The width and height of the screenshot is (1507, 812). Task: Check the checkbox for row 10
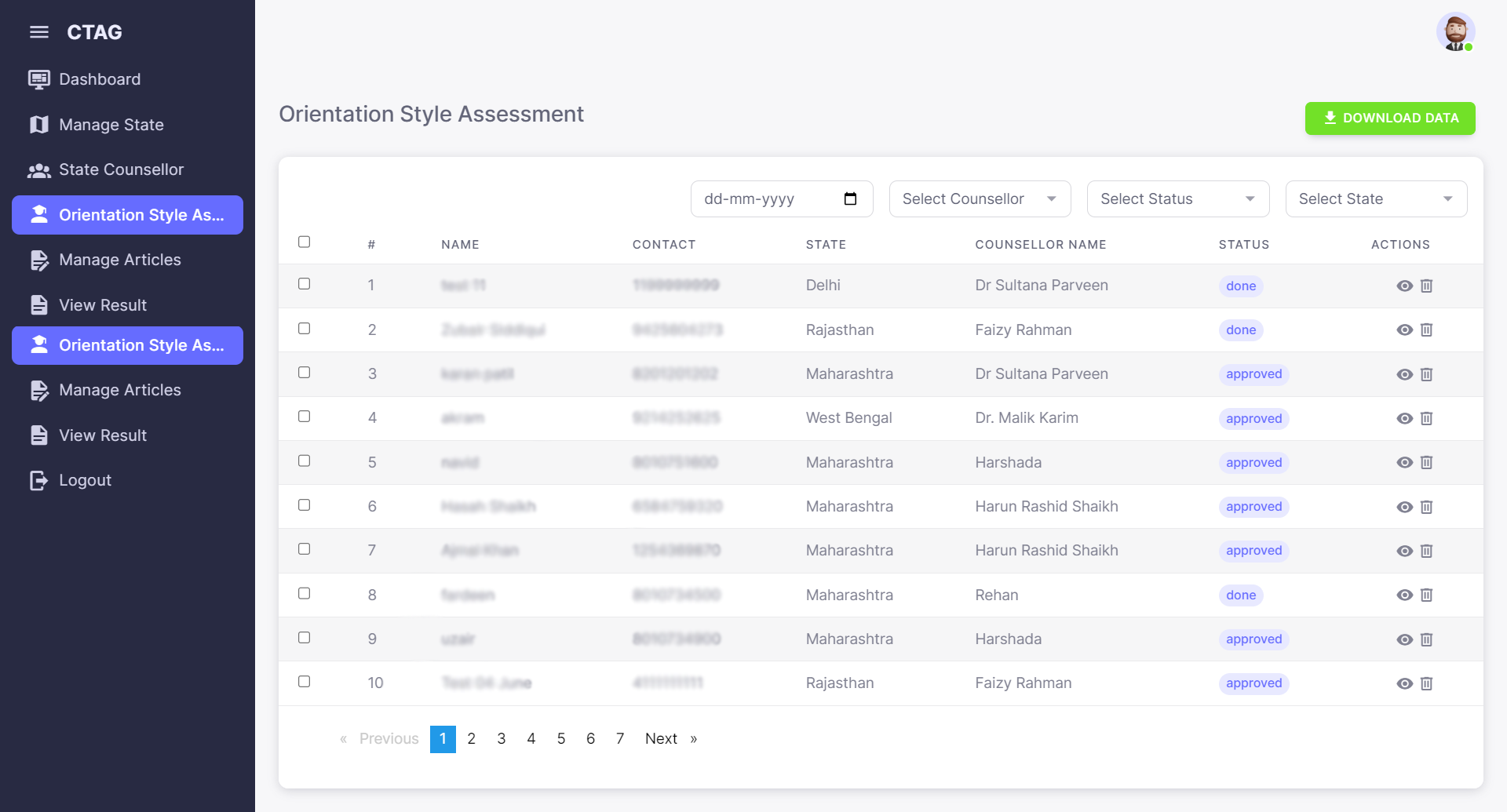(305, 682)
